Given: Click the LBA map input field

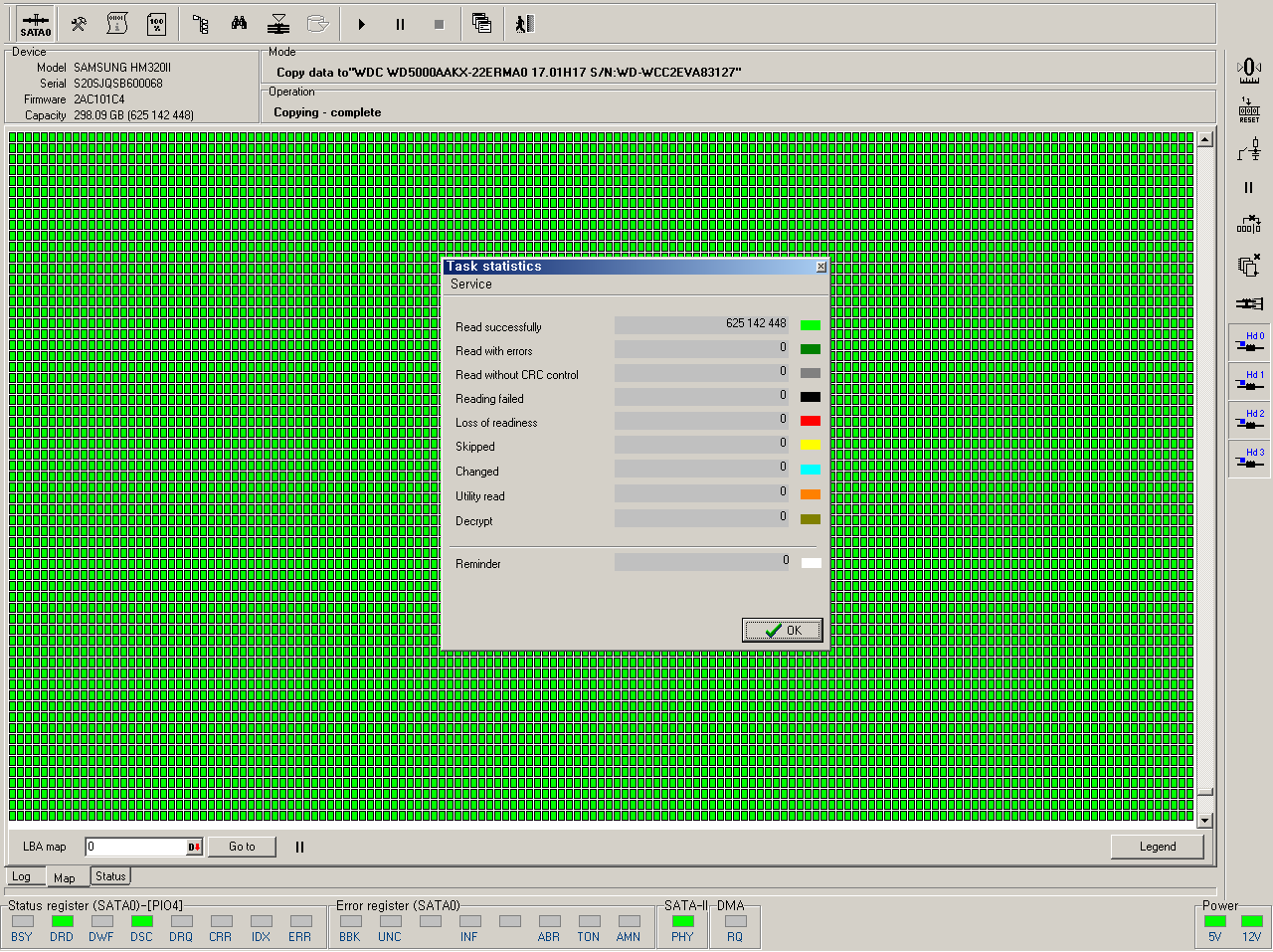Looking at the screenshot, I should [135, 848].
